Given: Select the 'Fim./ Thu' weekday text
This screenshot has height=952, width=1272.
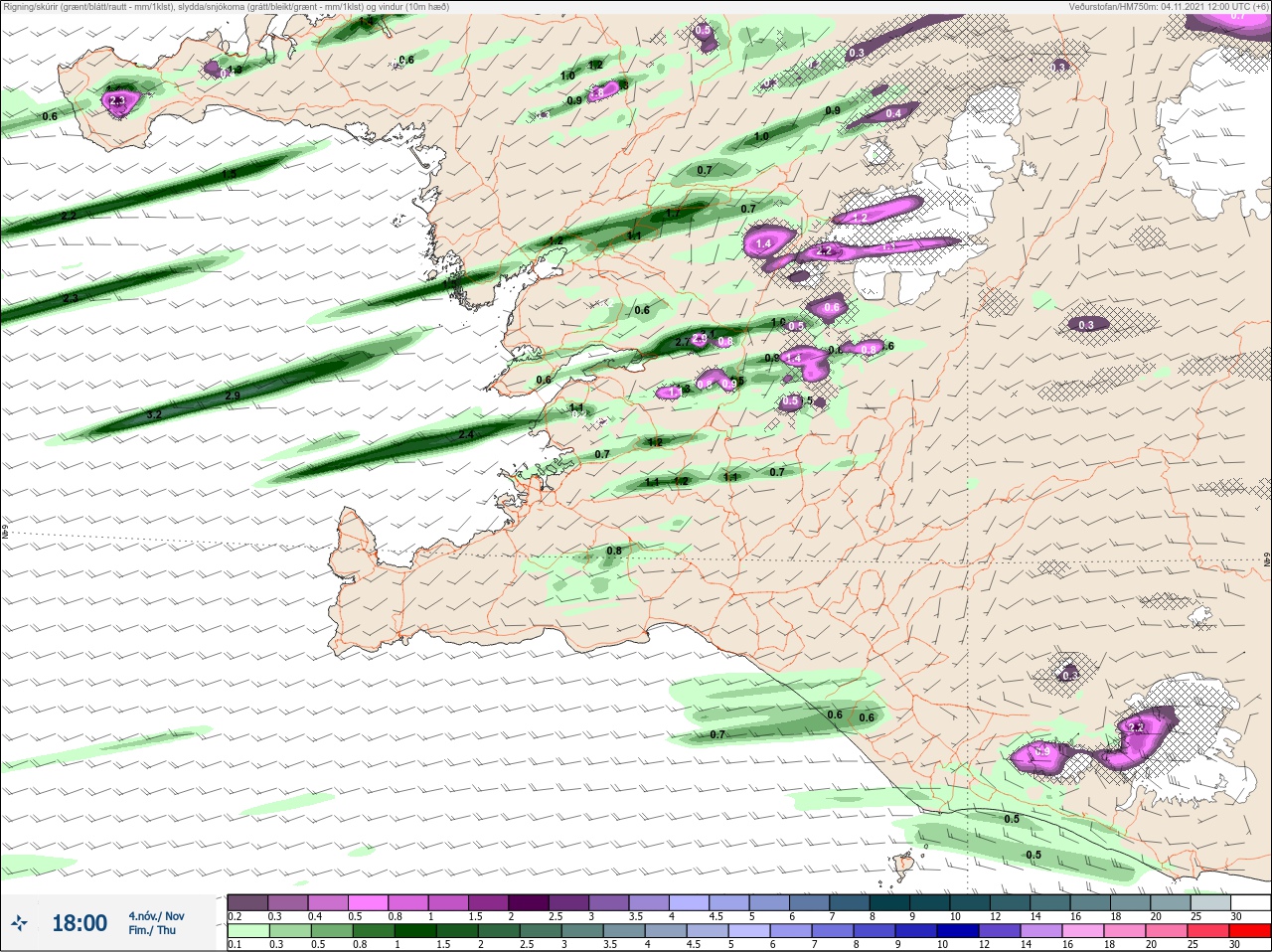Looking at the screenshot, I should coord(151,930).
